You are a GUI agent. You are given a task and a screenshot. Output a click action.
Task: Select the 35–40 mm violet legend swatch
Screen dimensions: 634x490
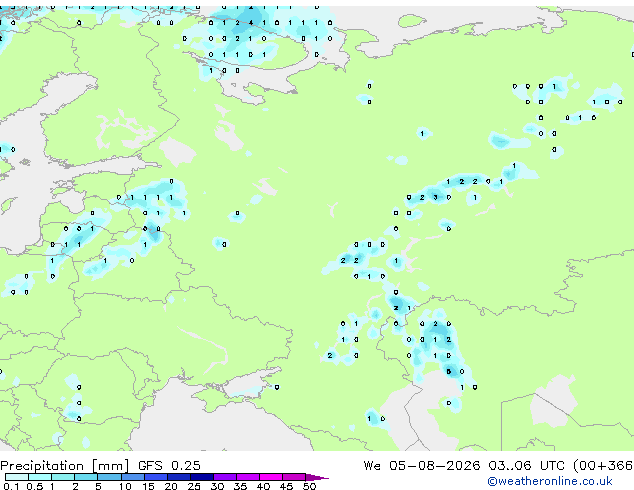point(248,477)
